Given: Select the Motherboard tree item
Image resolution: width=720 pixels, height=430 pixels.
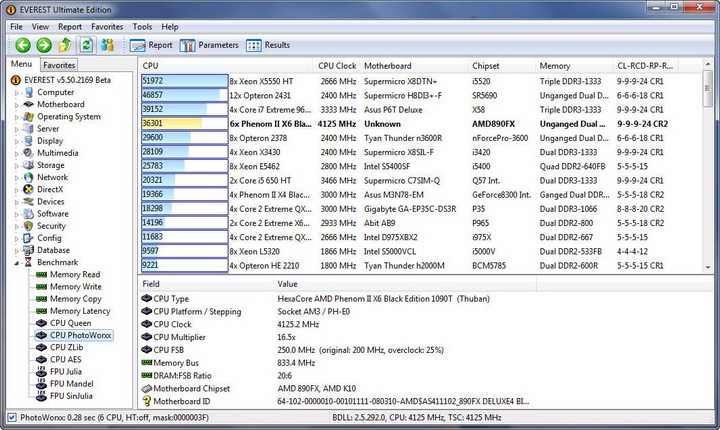Looking at the screenshot, I should (61, 104).
